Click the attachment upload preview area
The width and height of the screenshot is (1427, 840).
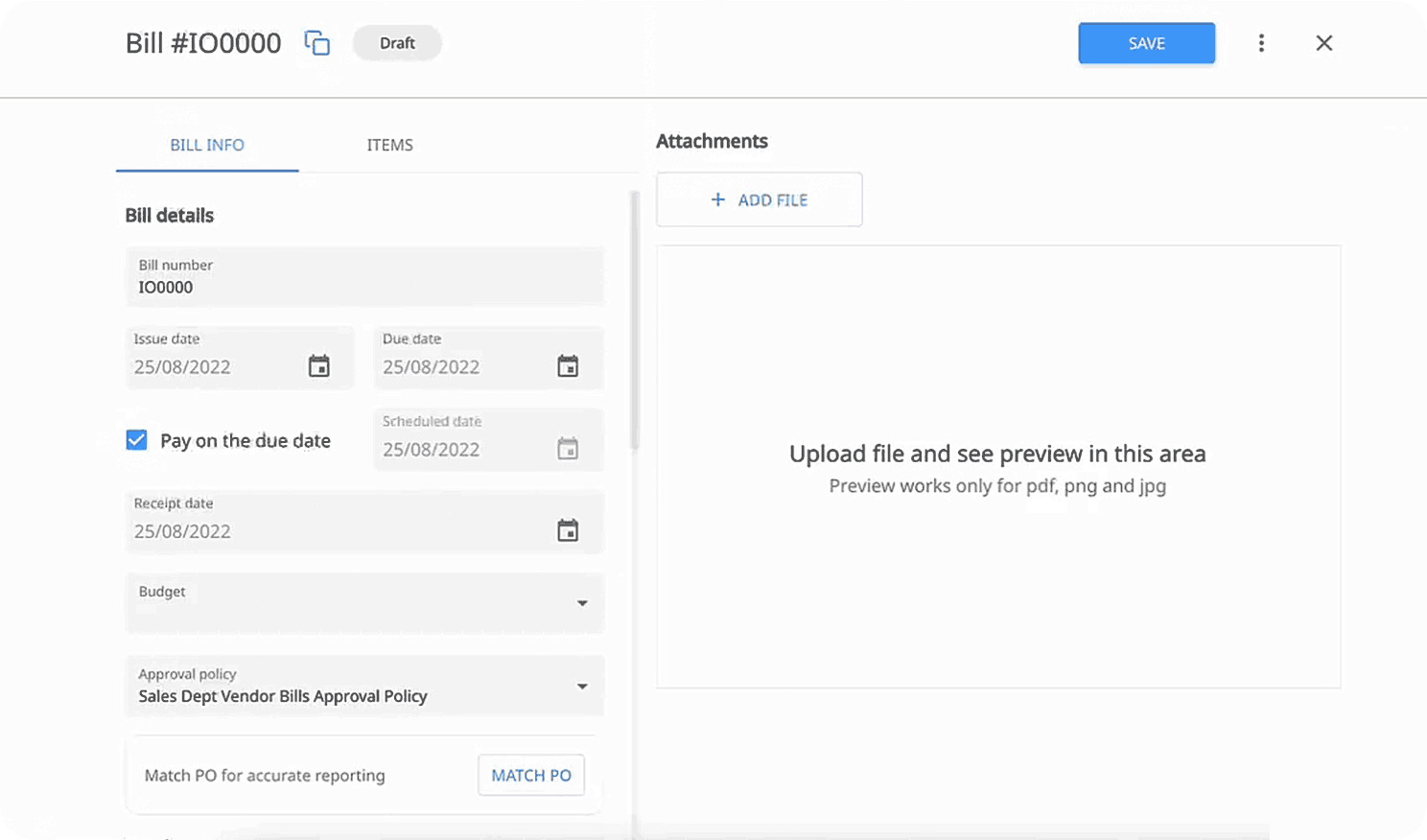coord(998,467)
